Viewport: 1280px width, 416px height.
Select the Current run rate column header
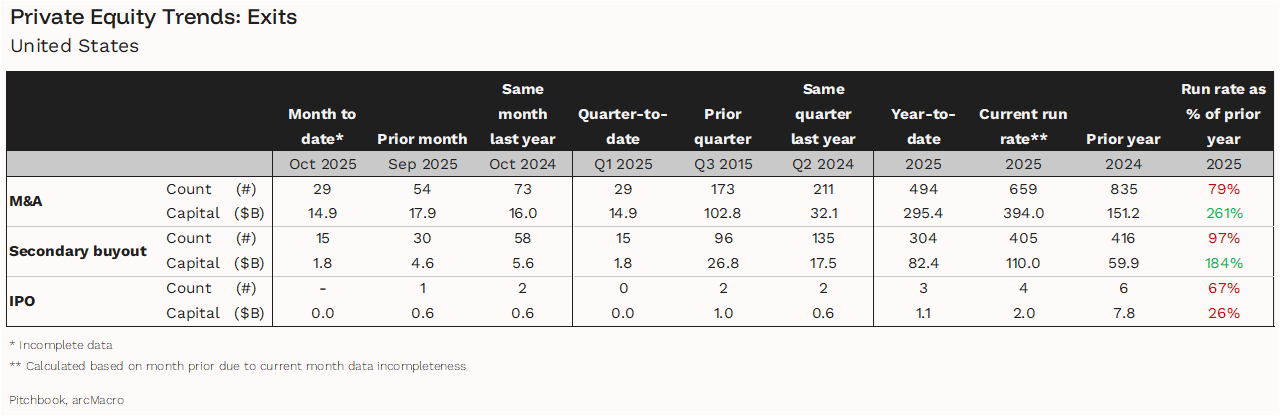click(1023, 126)
